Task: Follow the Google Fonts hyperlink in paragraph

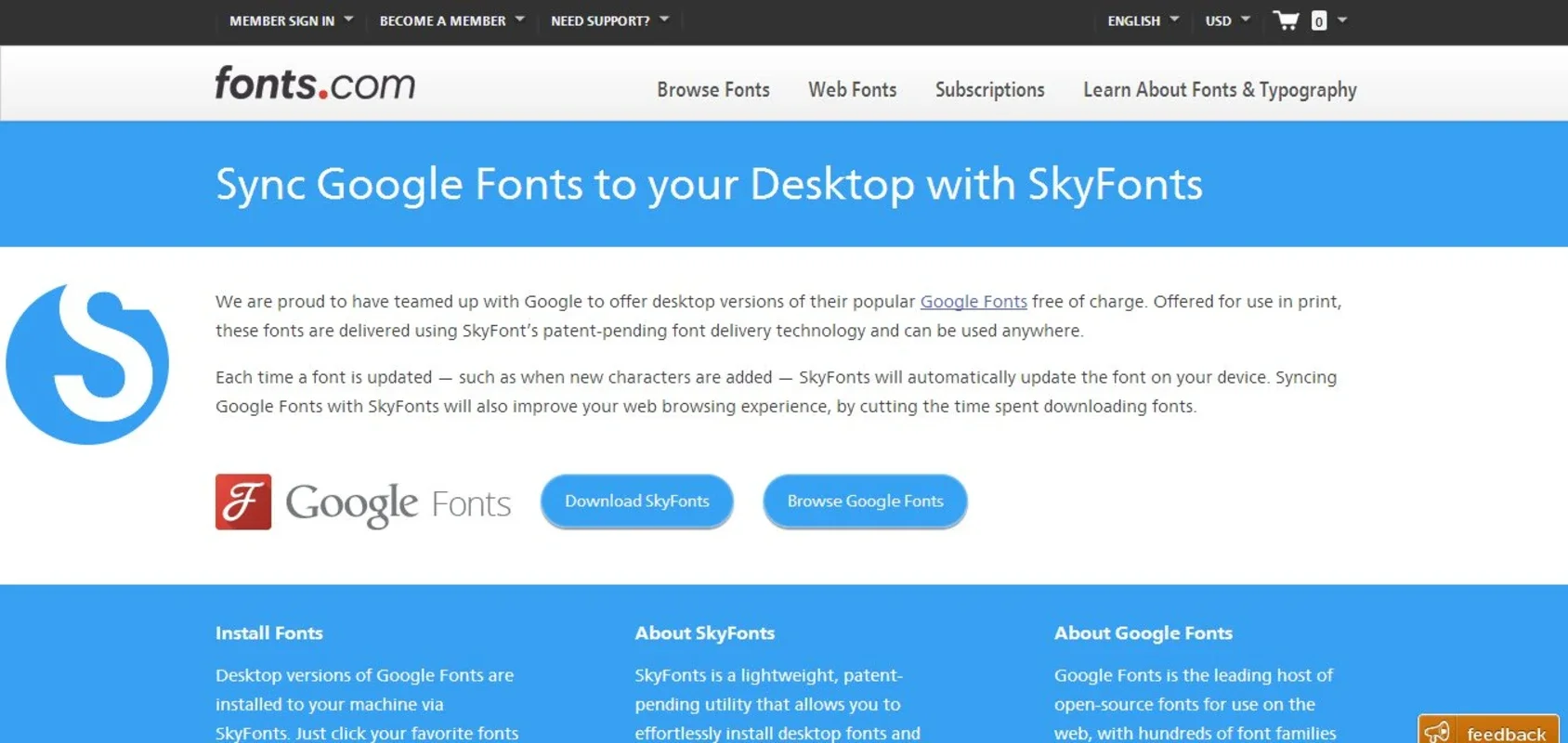Action: [973, 302]
